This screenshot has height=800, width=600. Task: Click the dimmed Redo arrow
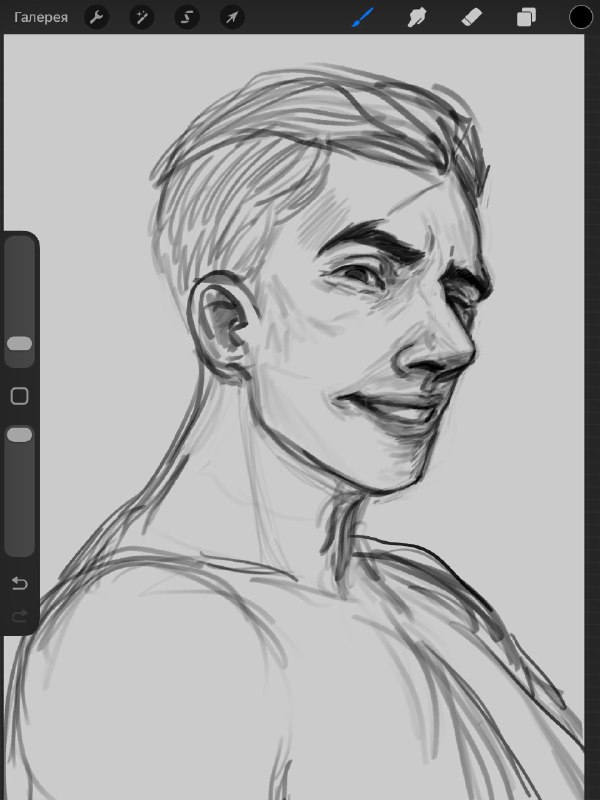click(x=19, y=616)
